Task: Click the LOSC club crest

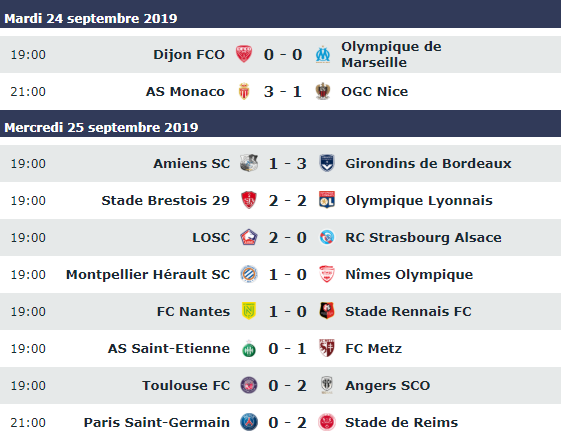Action: click(249, 237)
